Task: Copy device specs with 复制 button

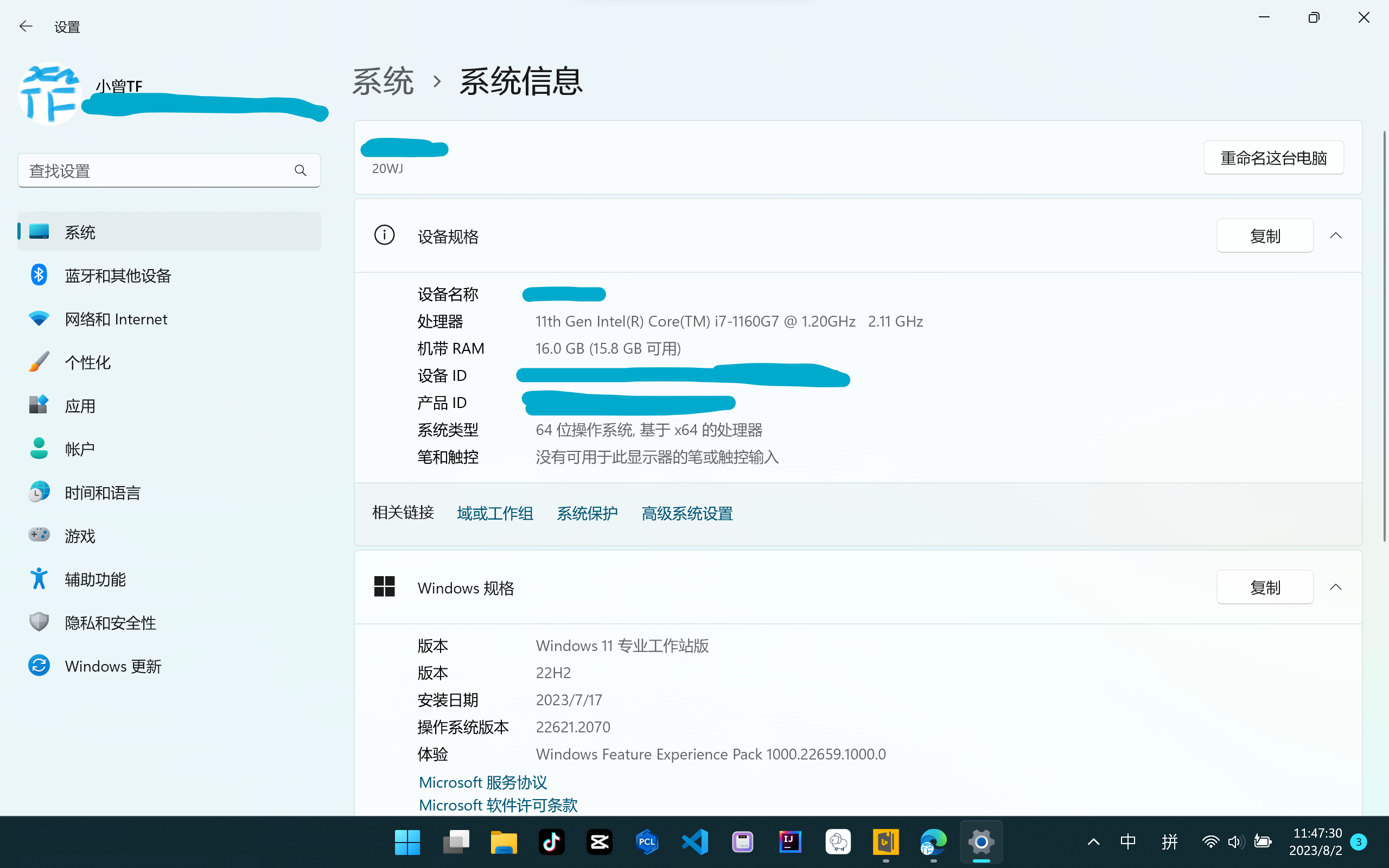Action: [1264, 235]
